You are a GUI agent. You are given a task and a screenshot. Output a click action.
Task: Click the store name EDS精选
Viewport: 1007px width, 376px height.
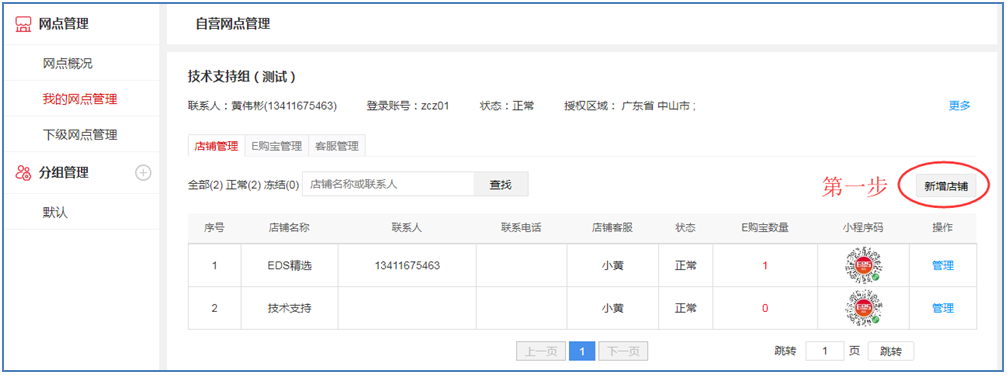(x=290, y=265)
